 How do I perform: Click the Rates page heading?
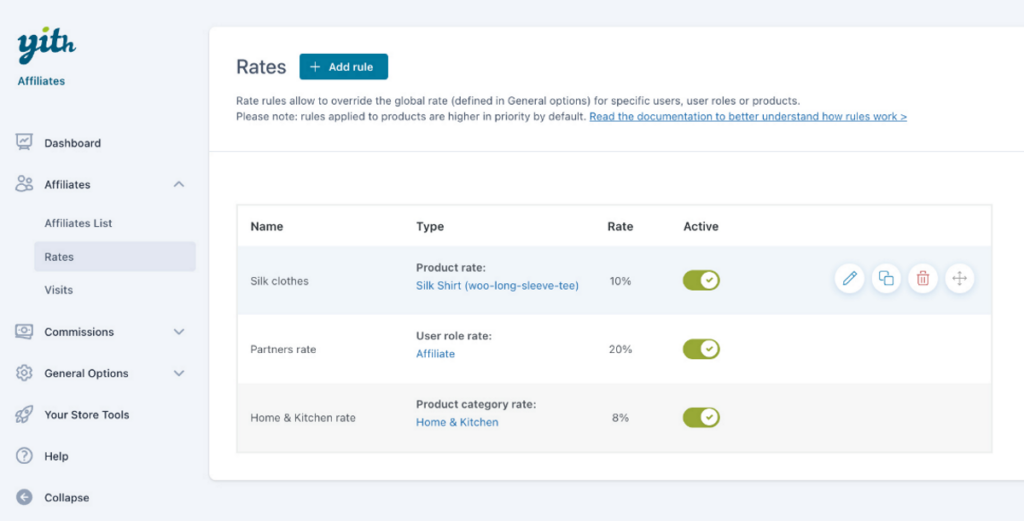(x=261, y=67)
